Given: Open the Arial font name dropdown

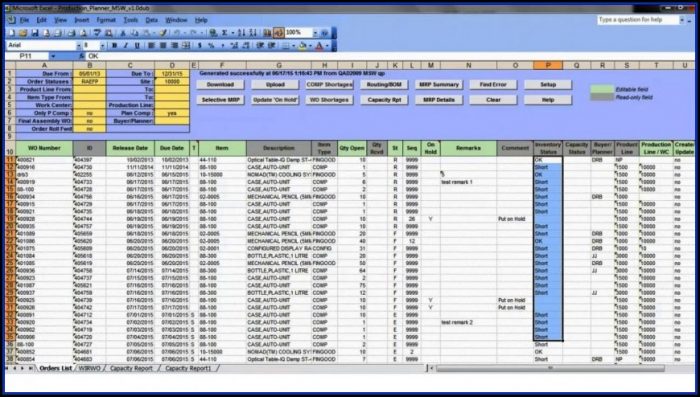Looking at the screenshot, I should (79, 45).
